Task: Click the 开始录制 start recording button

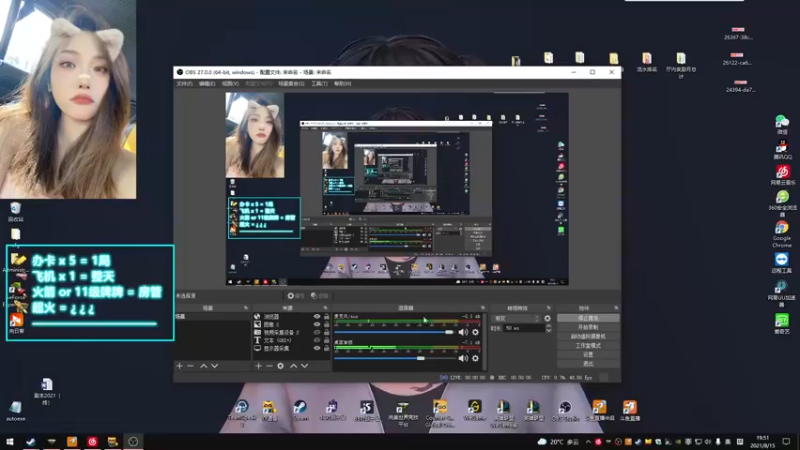Action: (x=588, y=328)
